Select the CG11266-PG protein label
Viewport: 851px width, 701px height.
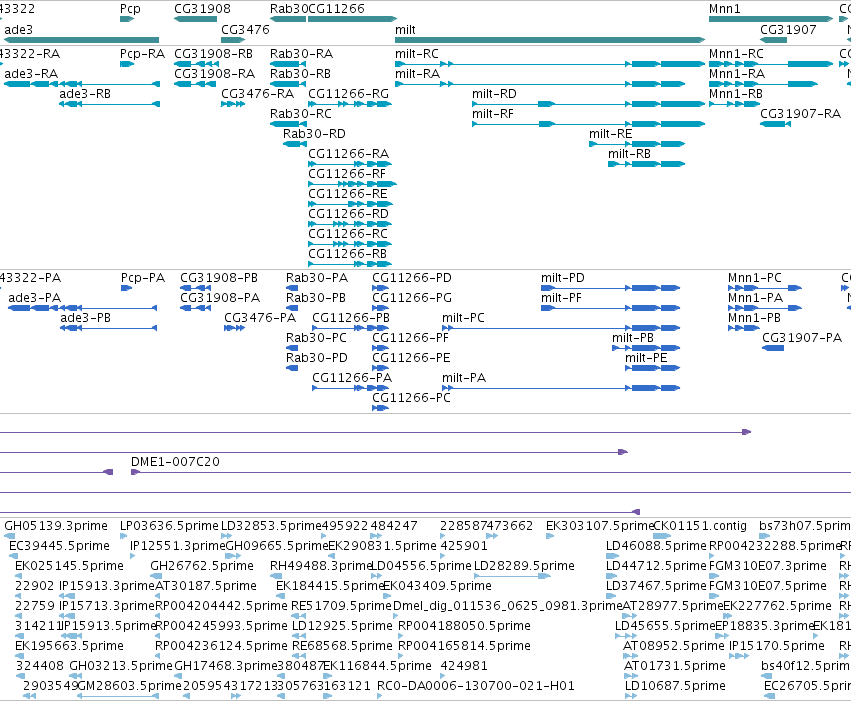pyautogui.click(x=412, y=298)
